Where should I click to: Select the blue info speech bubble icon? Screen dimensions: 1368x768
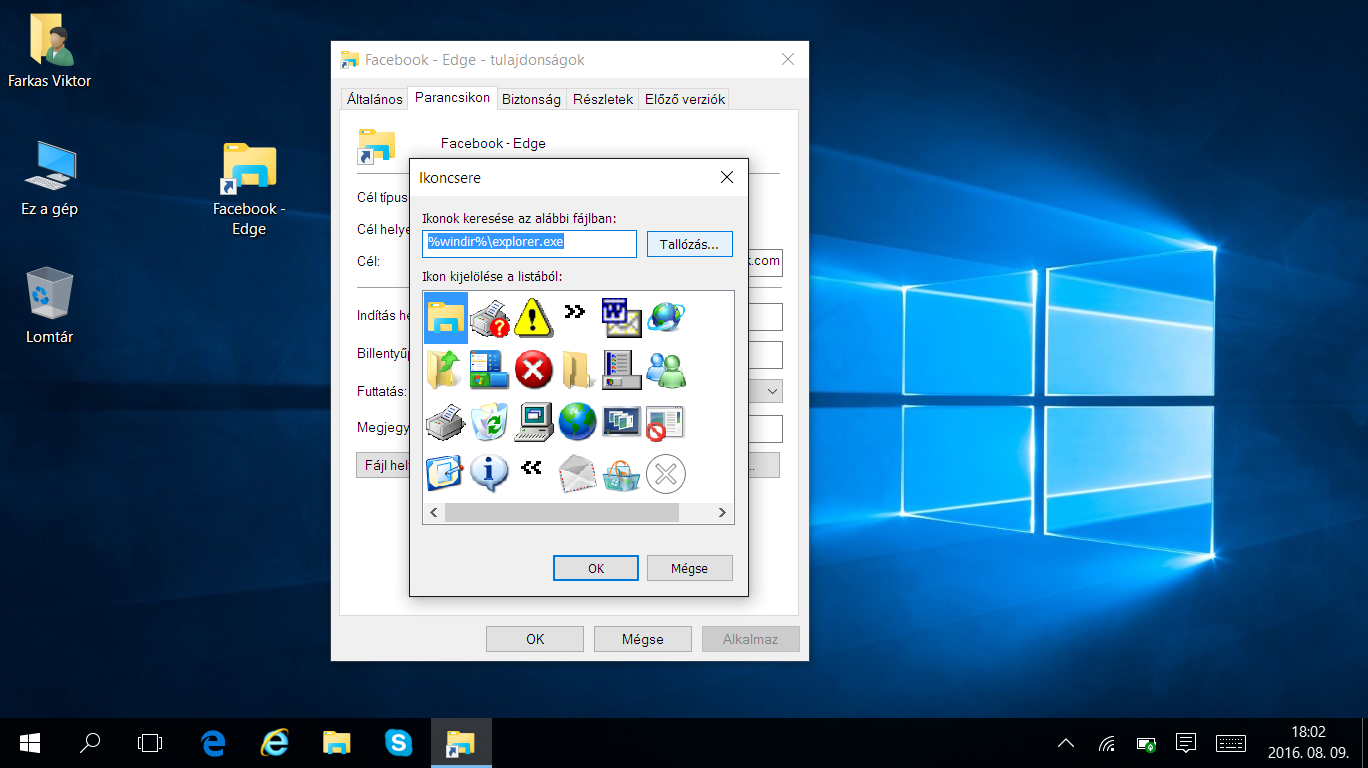[x=490, y=473]
